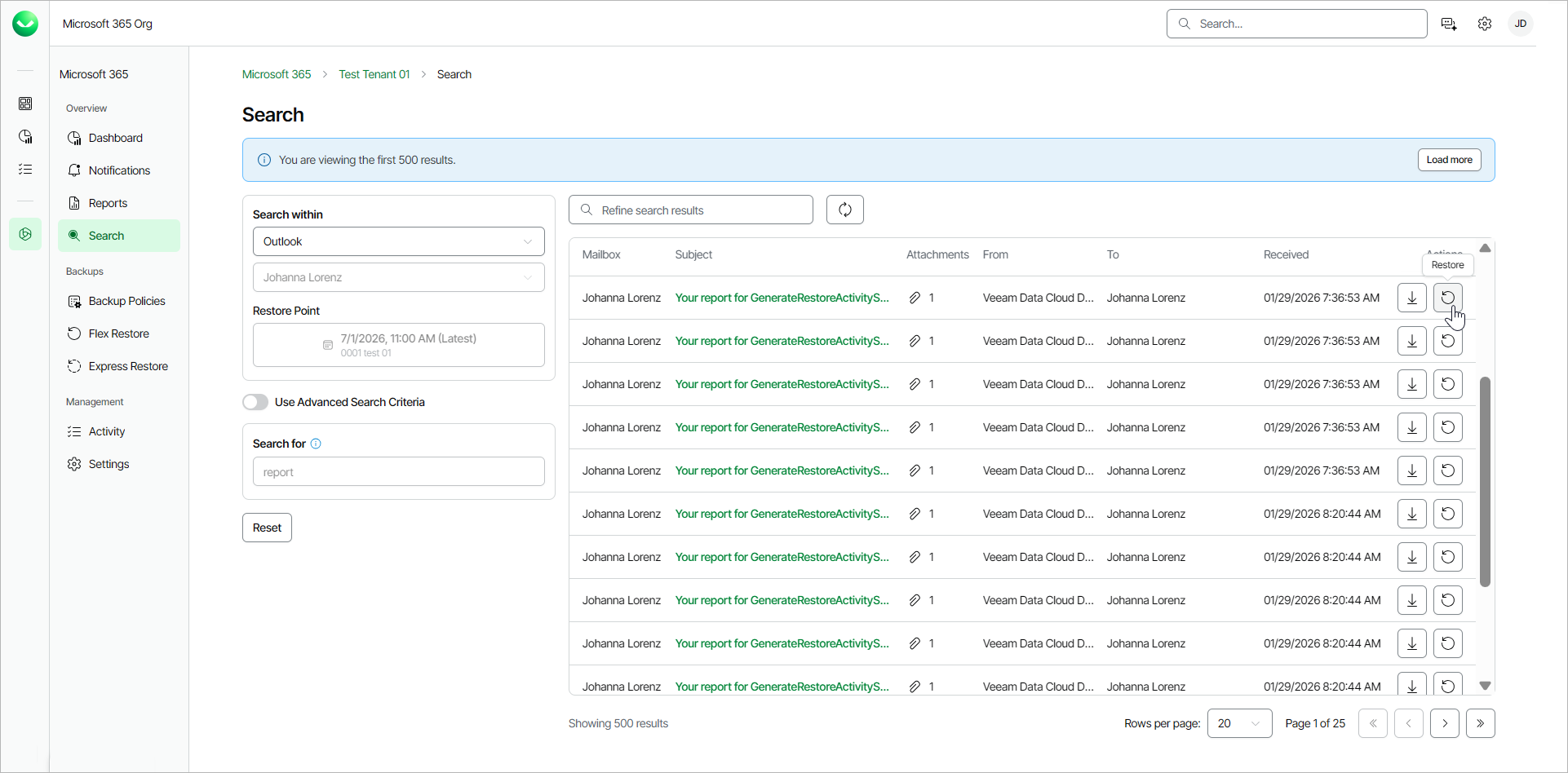Click the Veeam logo icon
This screenshot has height=773, width=1568.
pyautogui.click(x=25, y=24)
